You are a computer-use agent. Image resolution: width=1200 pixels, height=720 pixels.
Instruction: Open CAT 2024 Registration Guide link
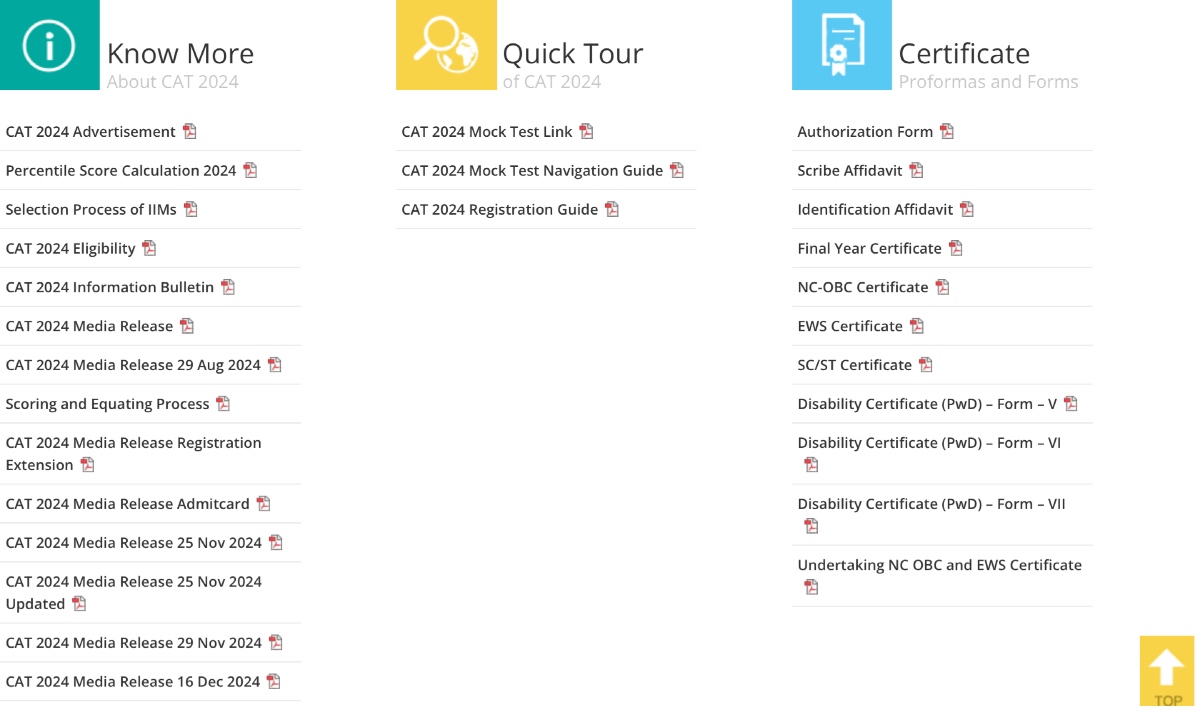(500, 210)
